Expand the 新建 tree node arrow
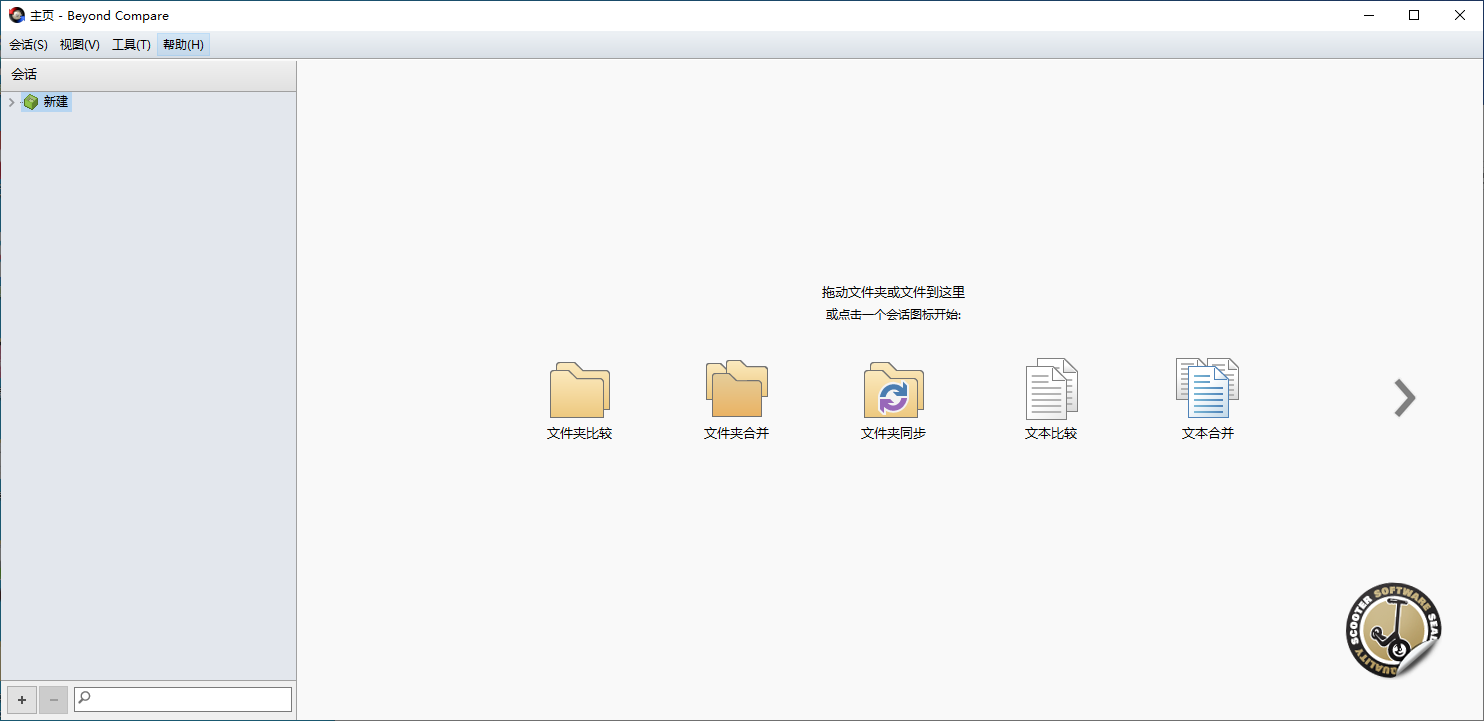Image resolution: width=1484 pixels, height=721 pixels. click(x=11, y=102)
